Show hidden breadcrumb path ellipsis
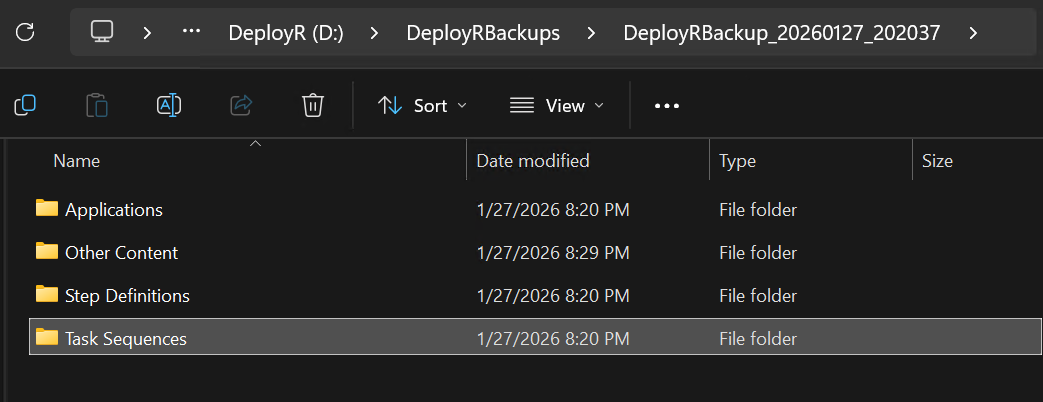This screenshot has width=1043, height=402. [x=192, y=32]
